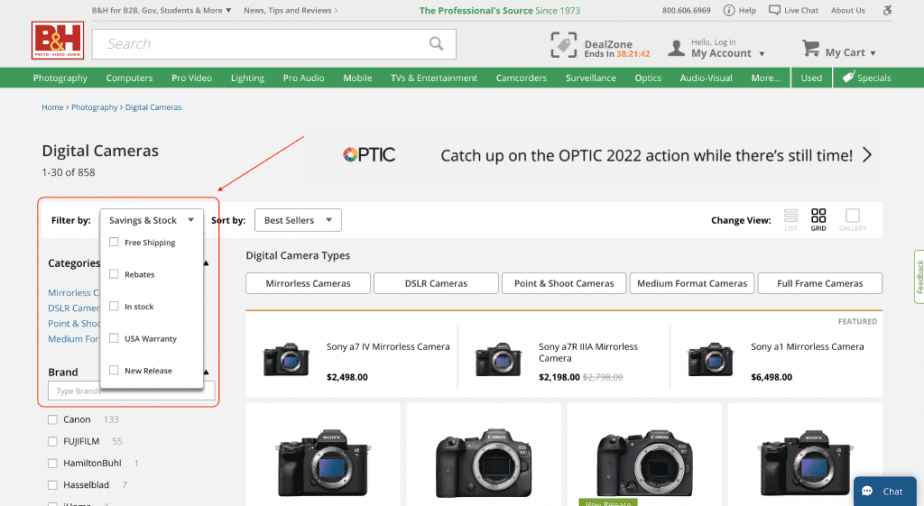Switch to Gallery view icon
This screenshot has width=924, height=506.
(x=852, y=216)
